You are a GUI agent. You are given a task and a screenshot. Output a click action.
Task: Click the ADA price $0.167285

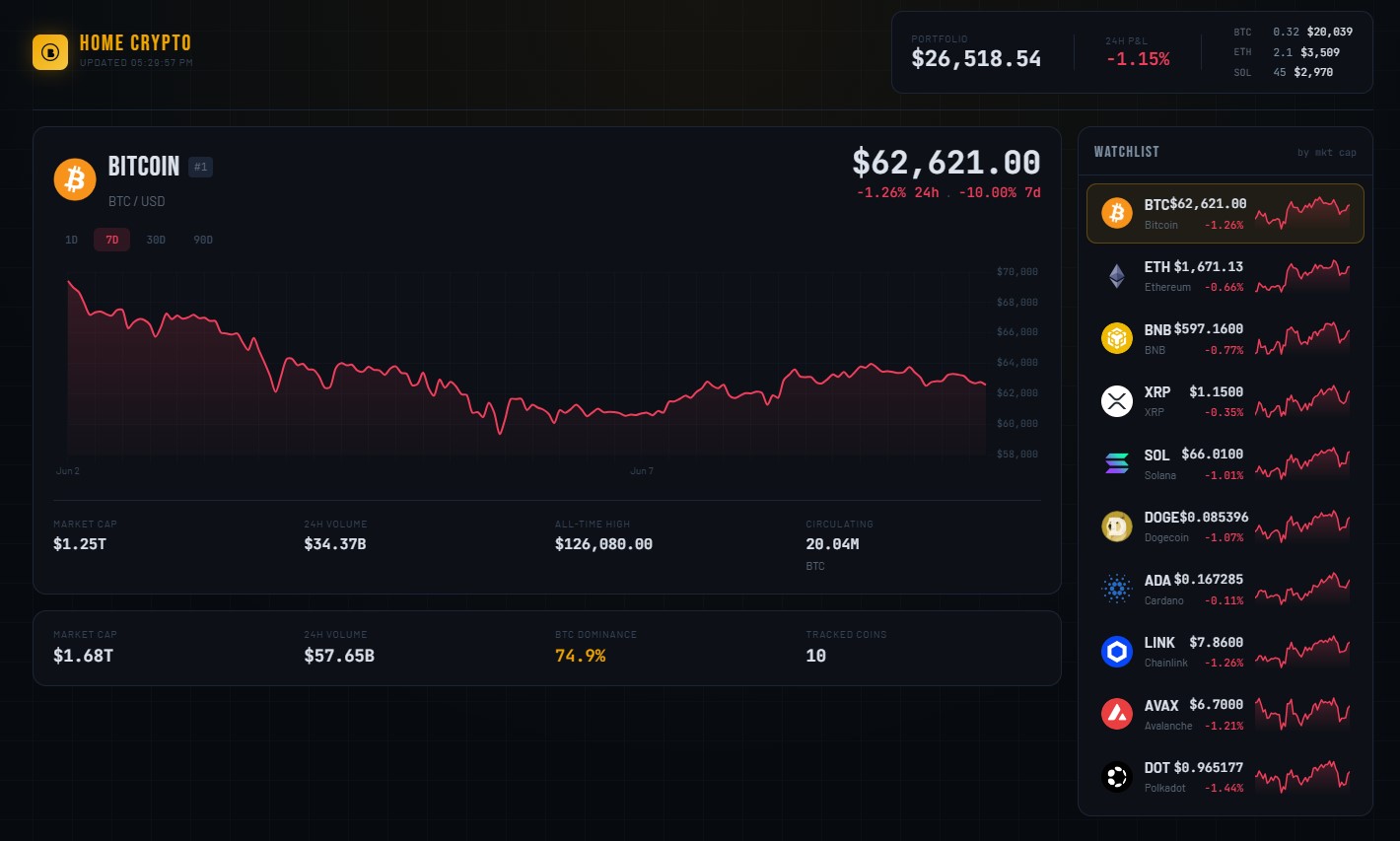point(1209,580)
